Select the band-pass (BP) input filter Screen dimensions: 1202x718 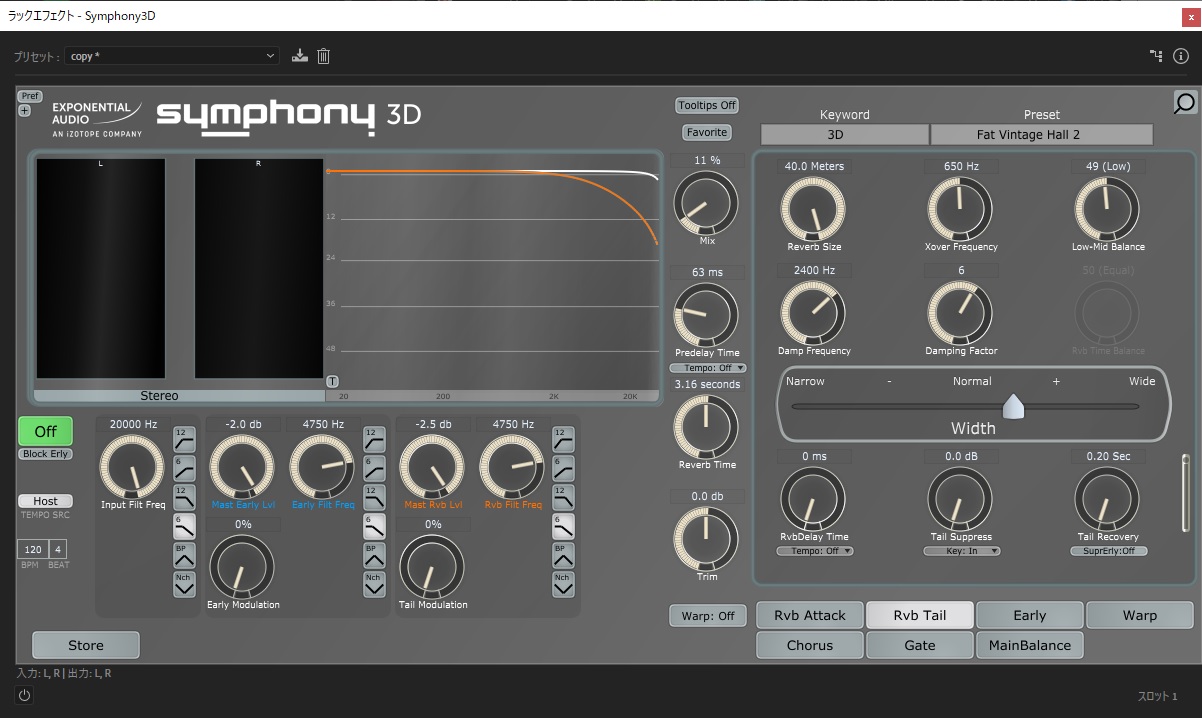[x=184, y=554]
